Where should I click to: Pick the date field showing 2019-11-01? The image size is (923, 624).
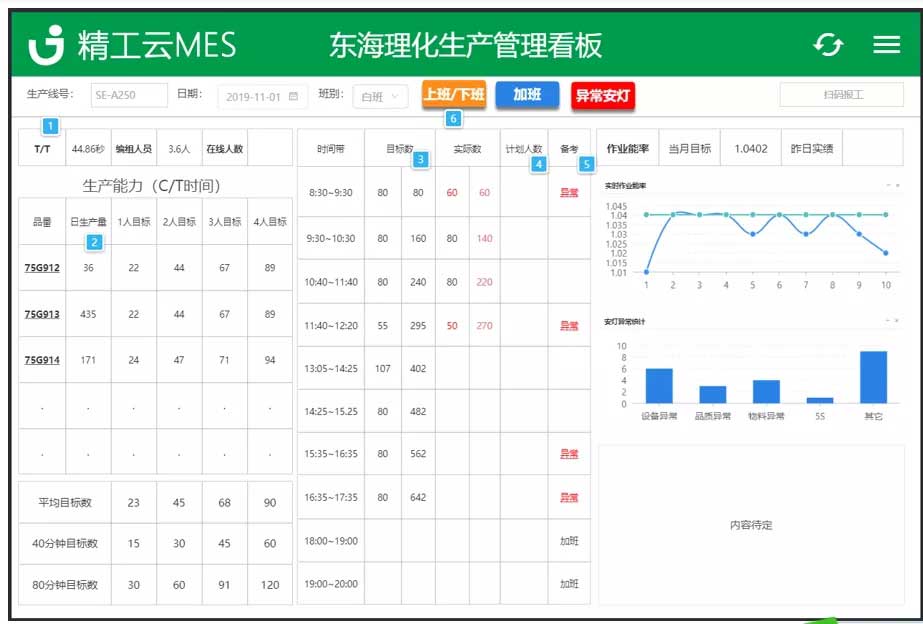point(254,97)
